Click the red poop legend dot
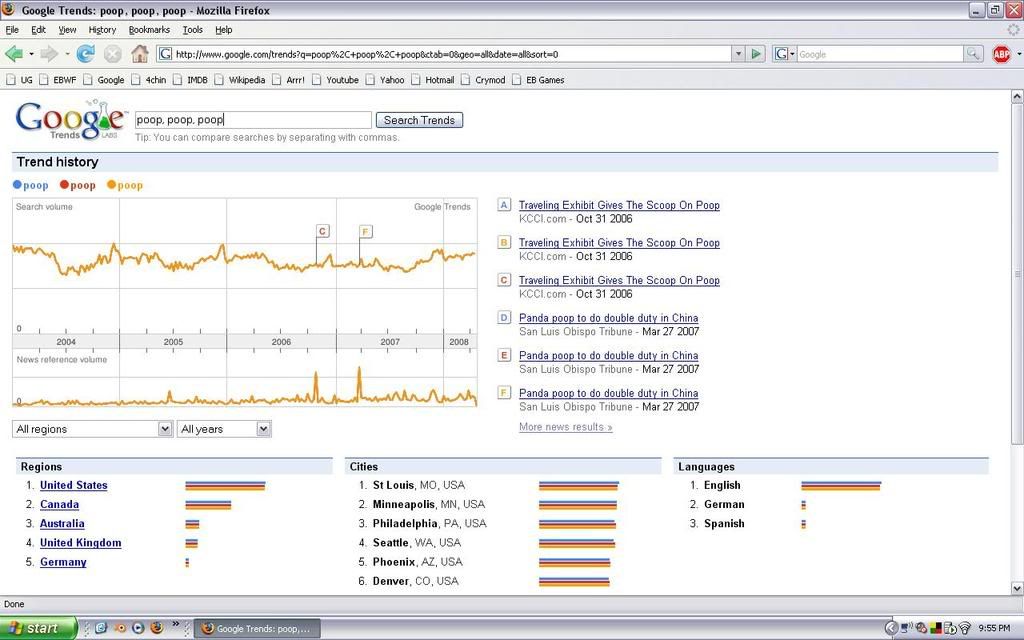1024x640 pixels. tap(64, 185)
